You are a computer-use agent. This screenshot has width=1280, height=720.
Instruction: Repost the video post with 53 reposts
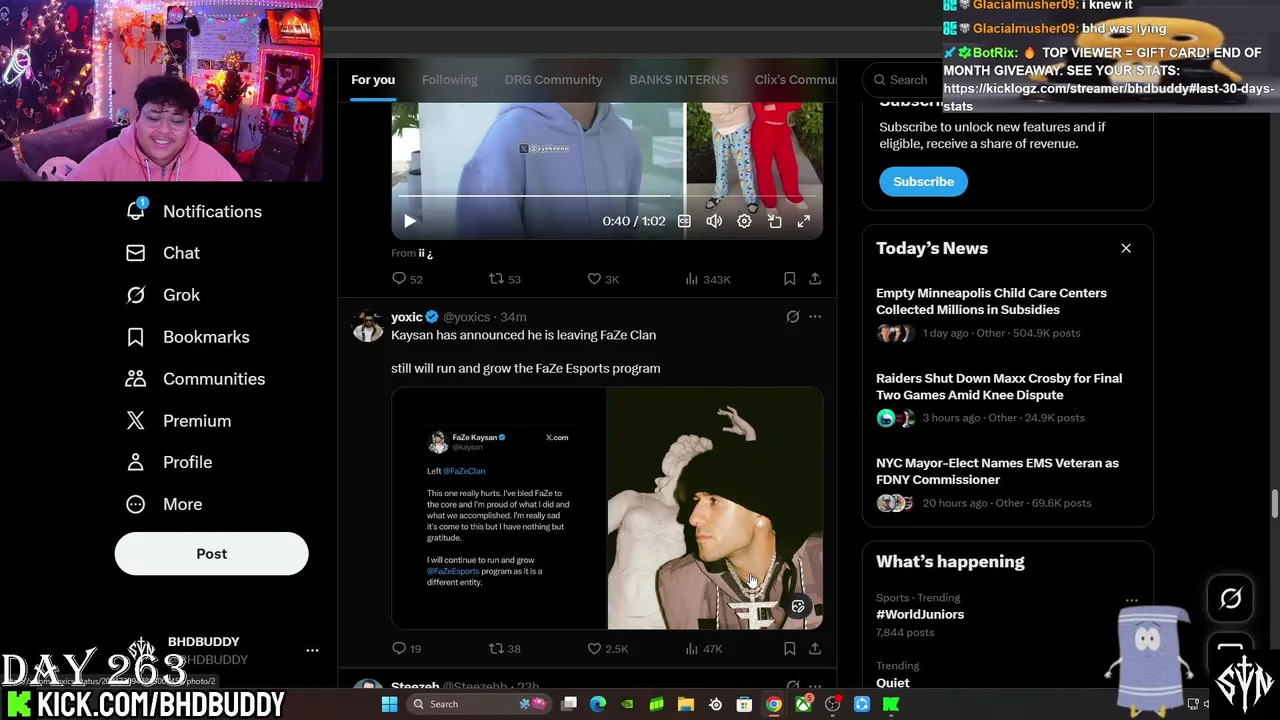[504, 279]
